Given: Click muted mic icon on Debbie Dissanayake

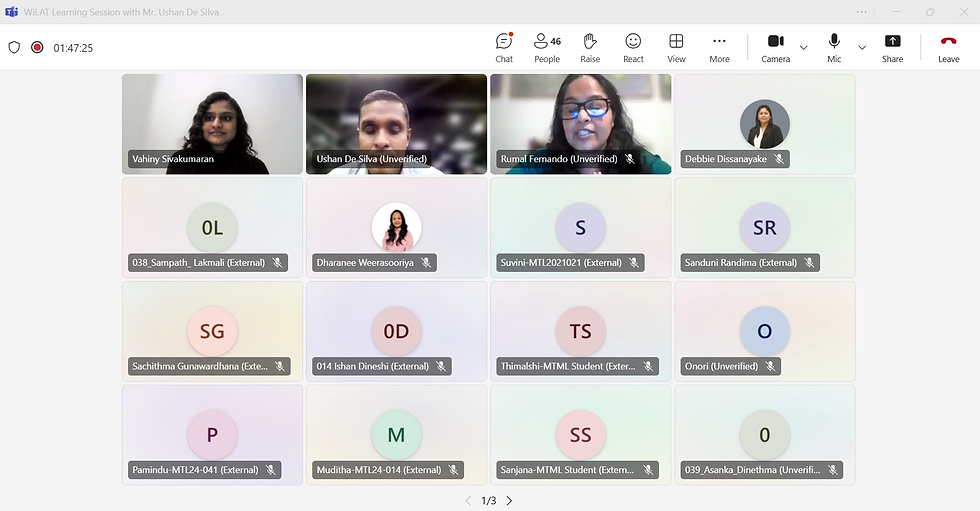Looking at the screenshot, I should [x=779, y=159].
